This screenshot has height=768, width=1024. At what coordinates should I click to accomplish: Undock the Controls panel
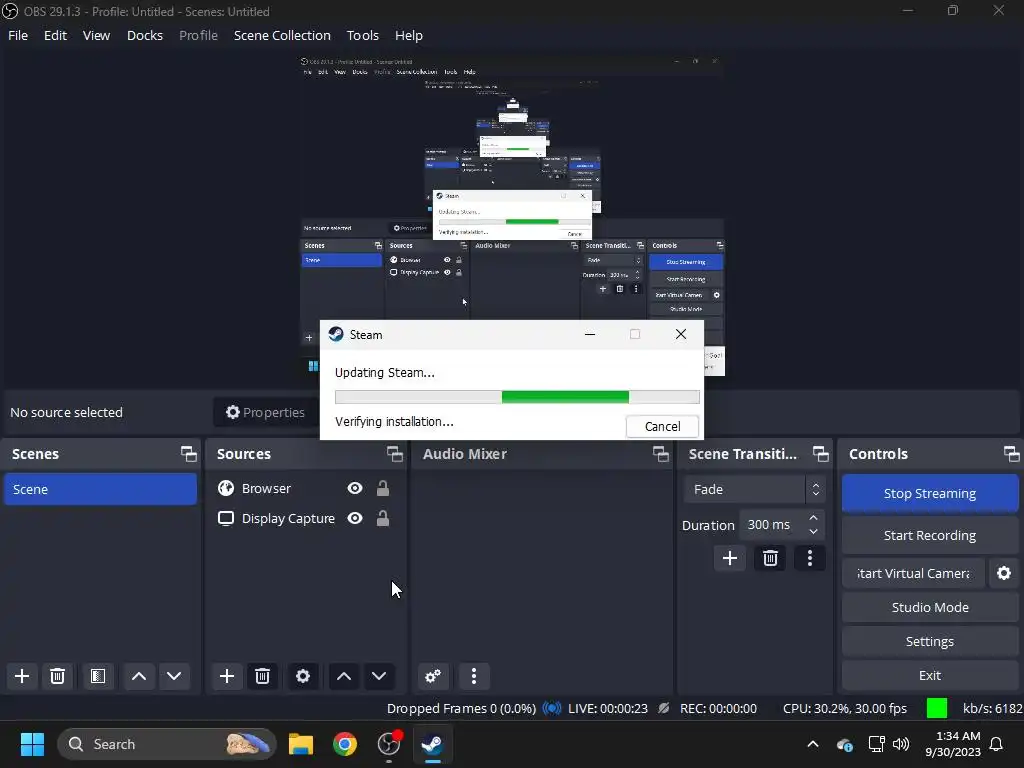(x=1012, y=454)
